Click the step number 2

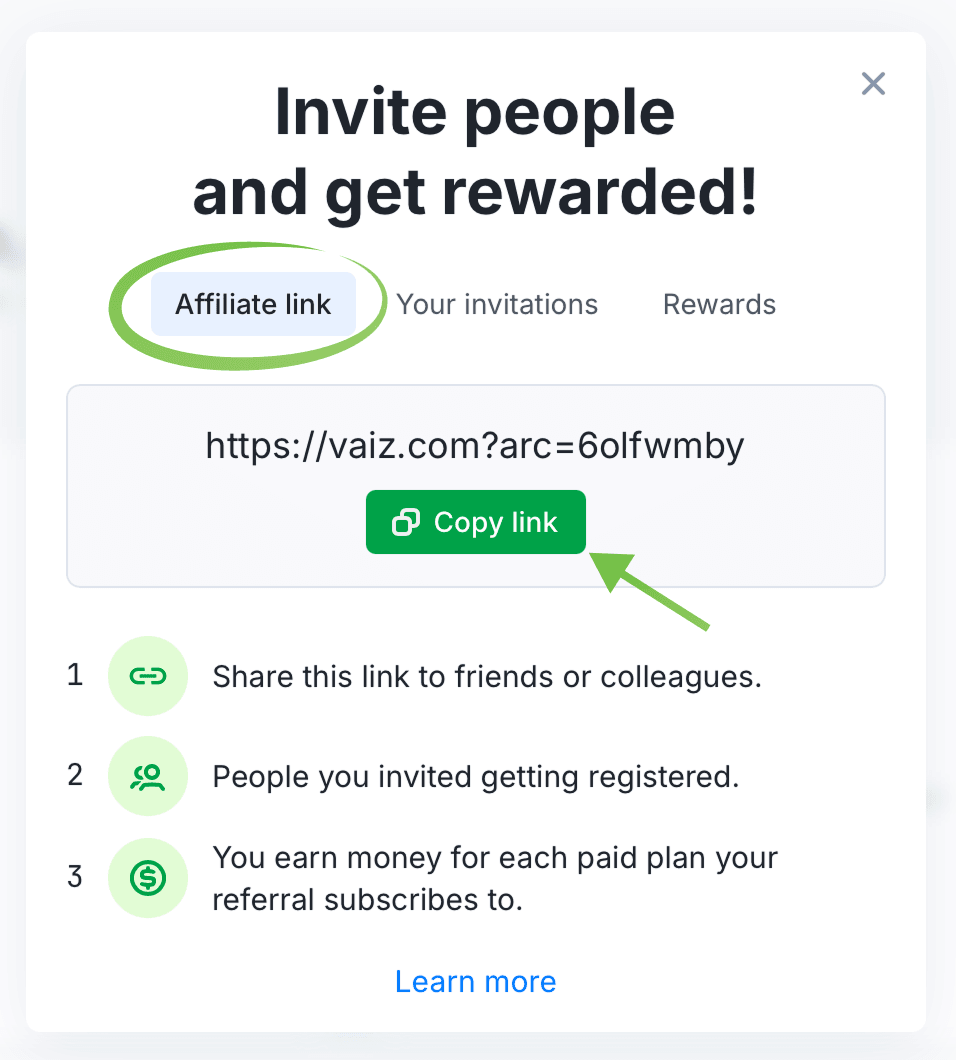[75, 775]
